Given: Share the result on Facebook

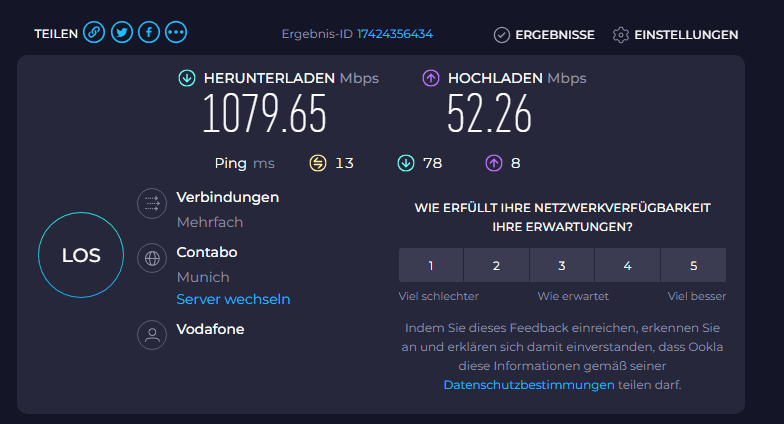Looking at the screenshot, I should 149,32.
